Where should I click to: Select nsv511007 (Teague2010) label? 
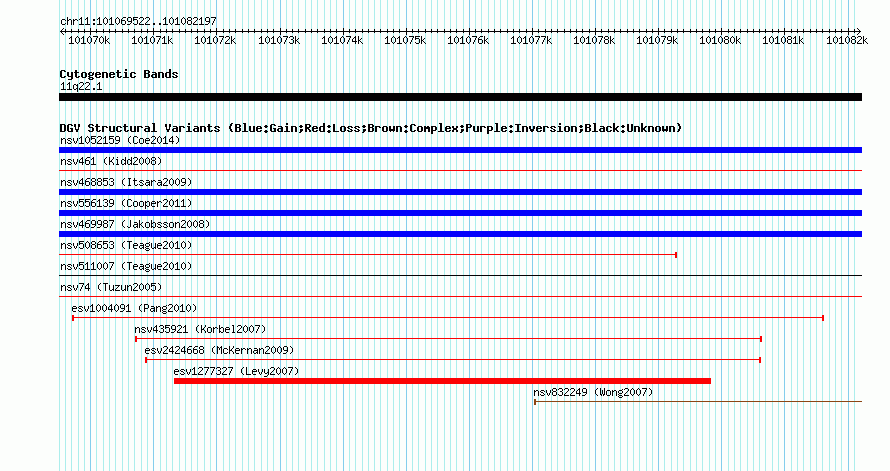pos(126,266)
